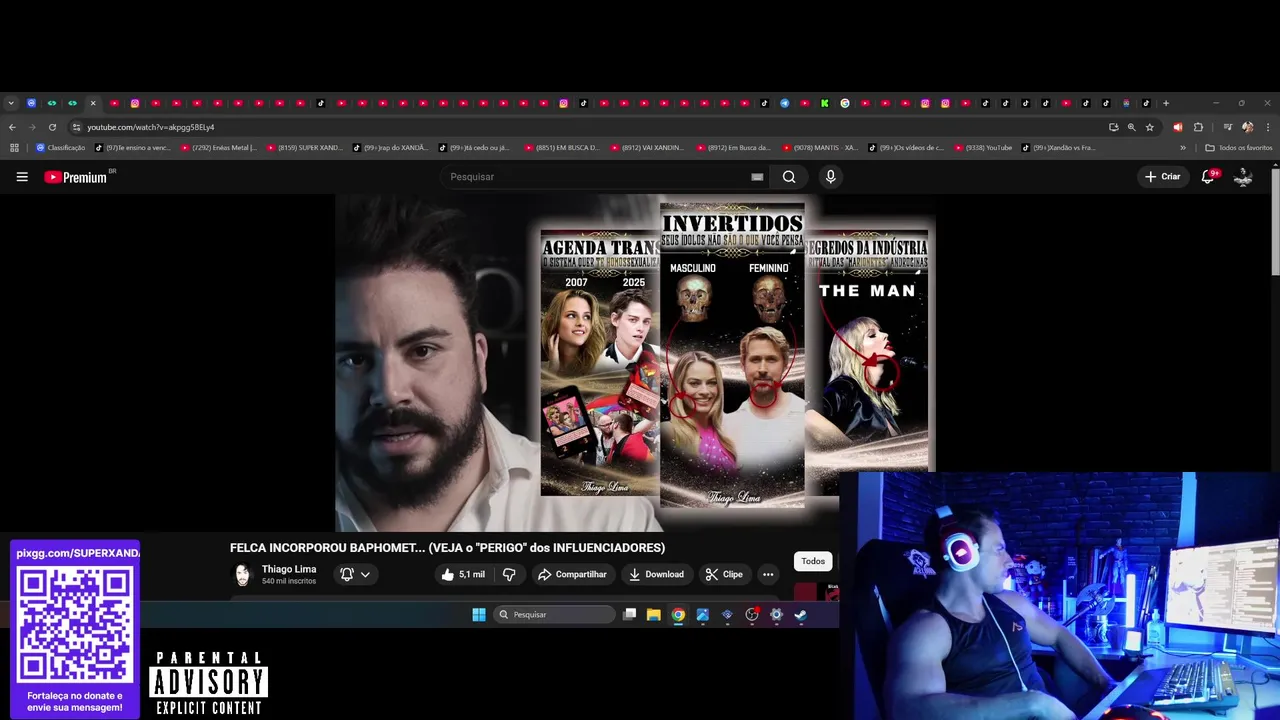Viewport: 1280px width, 720px height.
Task: Open the Thiago Lima channel name link
Action: [289, 569]
